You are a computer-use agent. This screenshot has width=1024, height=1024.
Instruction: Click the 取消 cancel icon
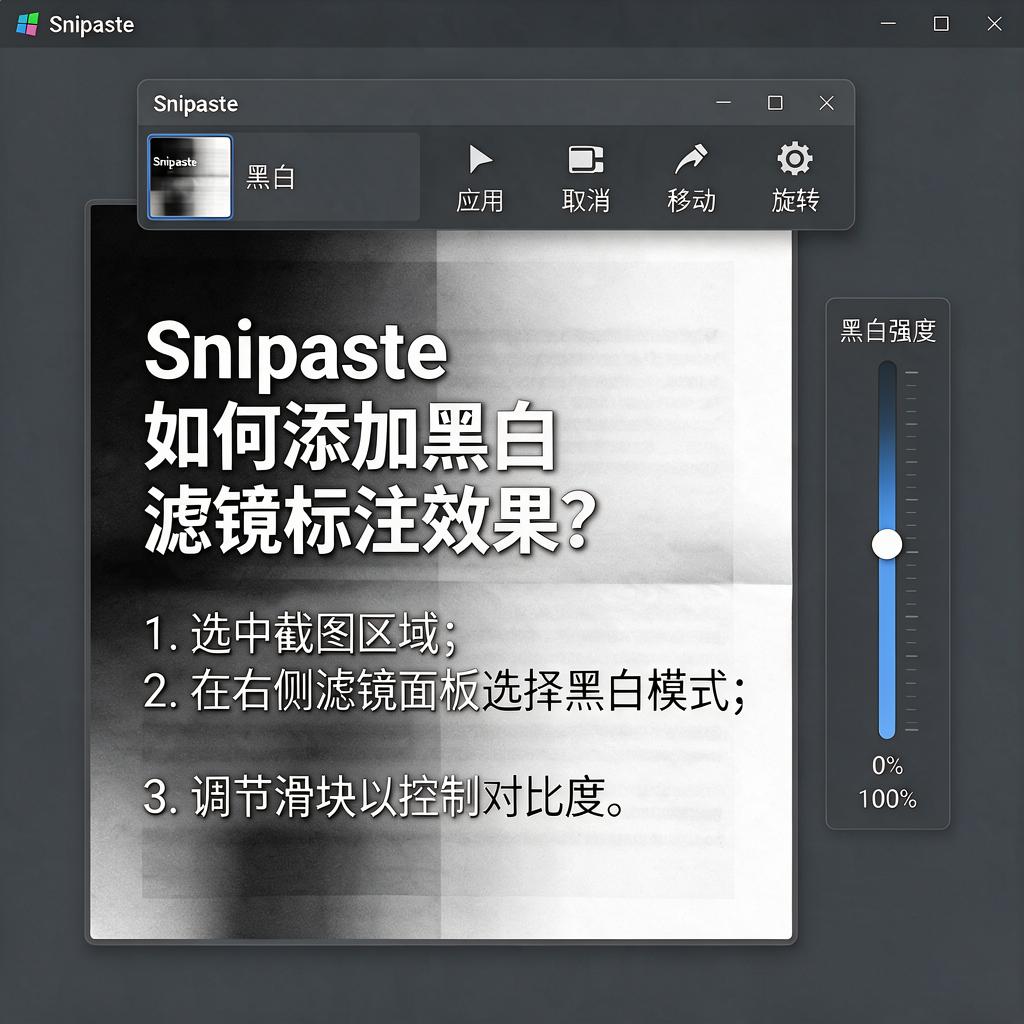(586, 159)
